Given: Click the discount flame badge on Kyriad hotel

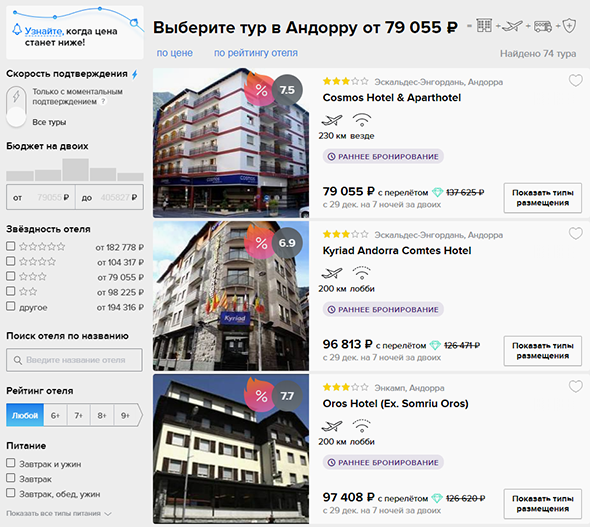Looking at the screenshot, I should [x=259, y=242].
